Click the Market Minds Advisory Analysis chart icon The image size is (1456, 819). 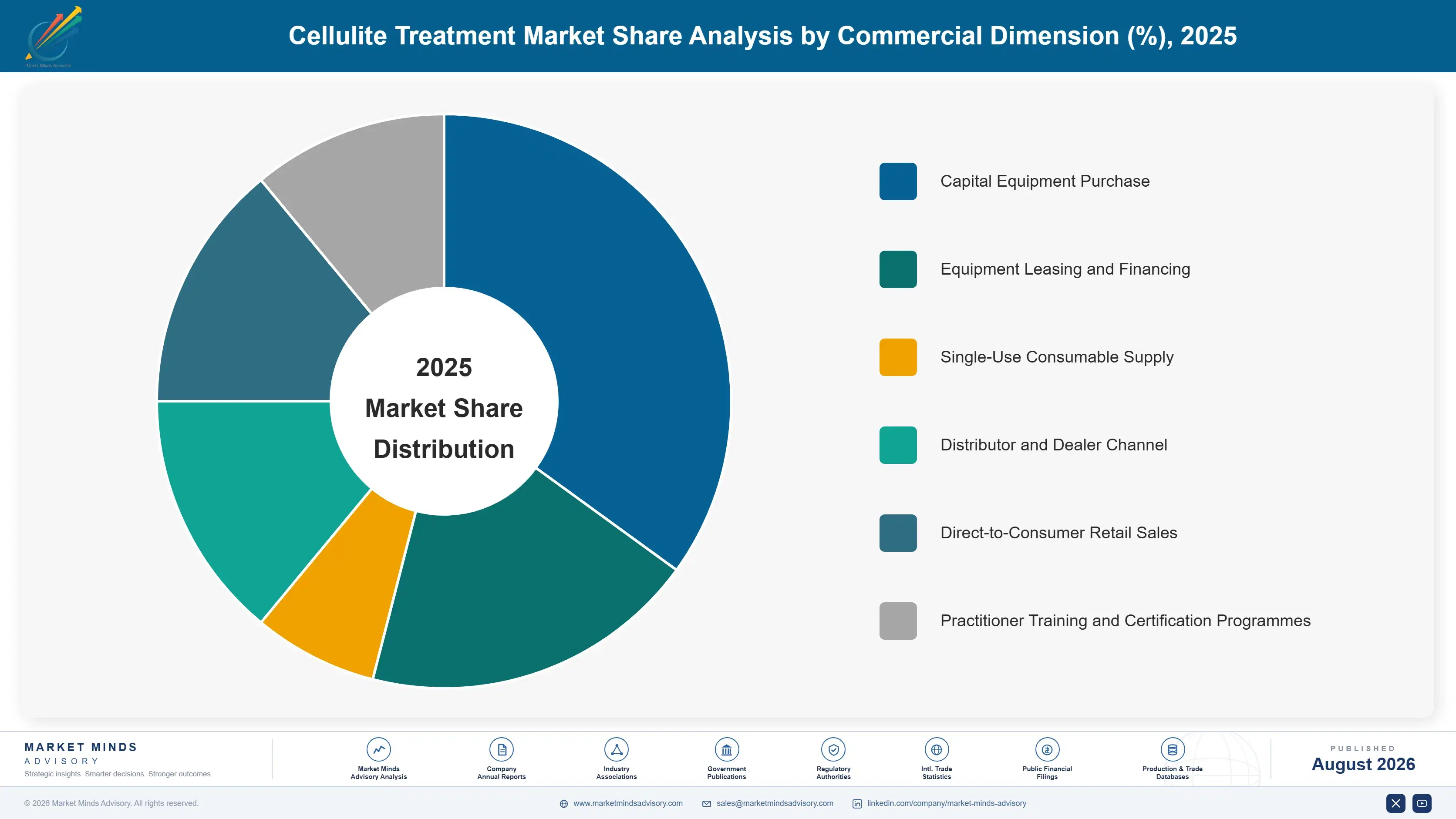(379, 749)
